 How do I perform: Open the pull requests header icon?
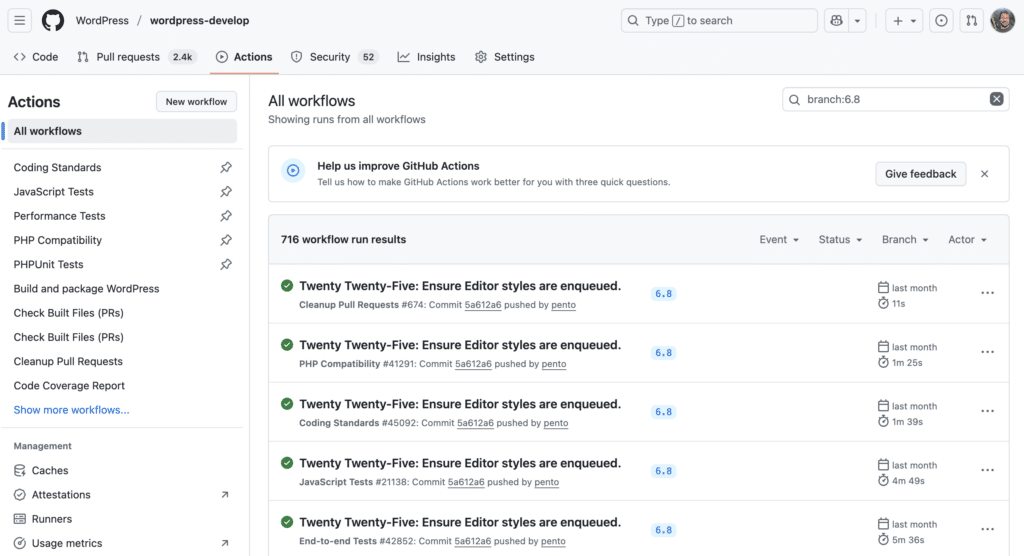pos(972,20)
